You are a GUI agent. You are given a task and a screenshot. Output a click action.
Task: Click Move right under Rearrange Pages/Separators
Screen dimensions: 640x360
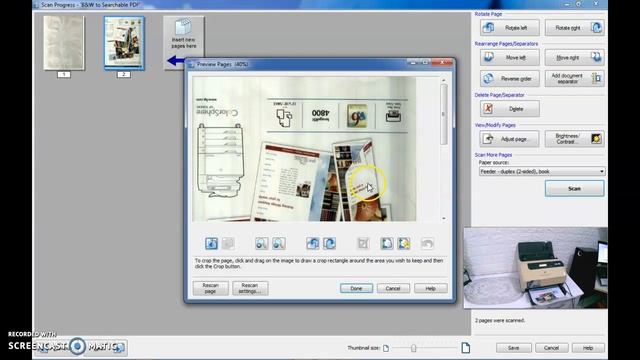(574, 58)
